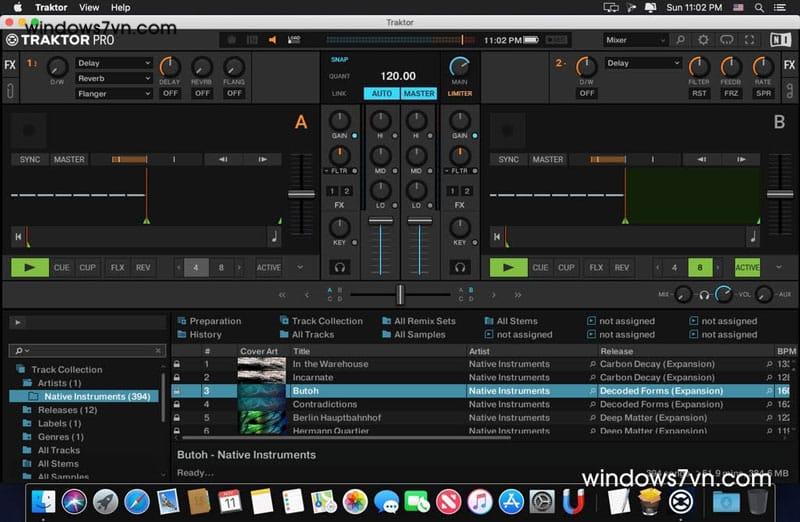Launch the App Store from Dock
800x522 pixels.
pyautogui.click(x=511, y=502)
